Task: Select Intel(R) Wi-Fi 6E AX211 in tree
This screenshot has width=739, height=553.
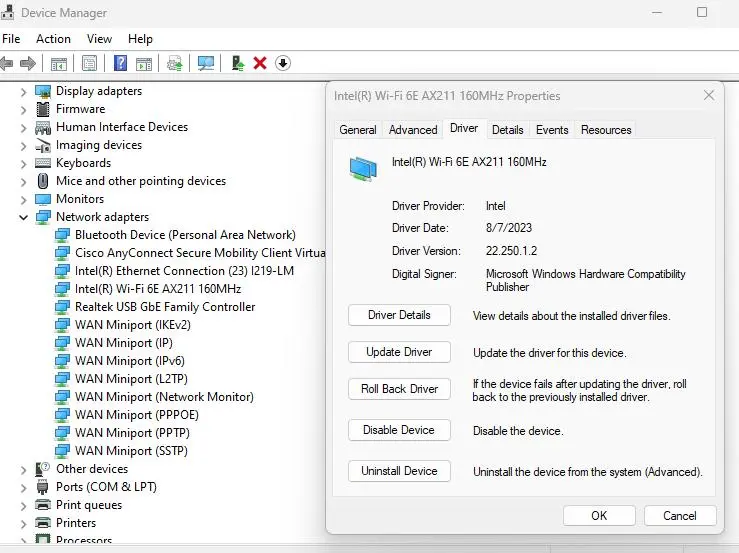Action: [x=158, y=289]
